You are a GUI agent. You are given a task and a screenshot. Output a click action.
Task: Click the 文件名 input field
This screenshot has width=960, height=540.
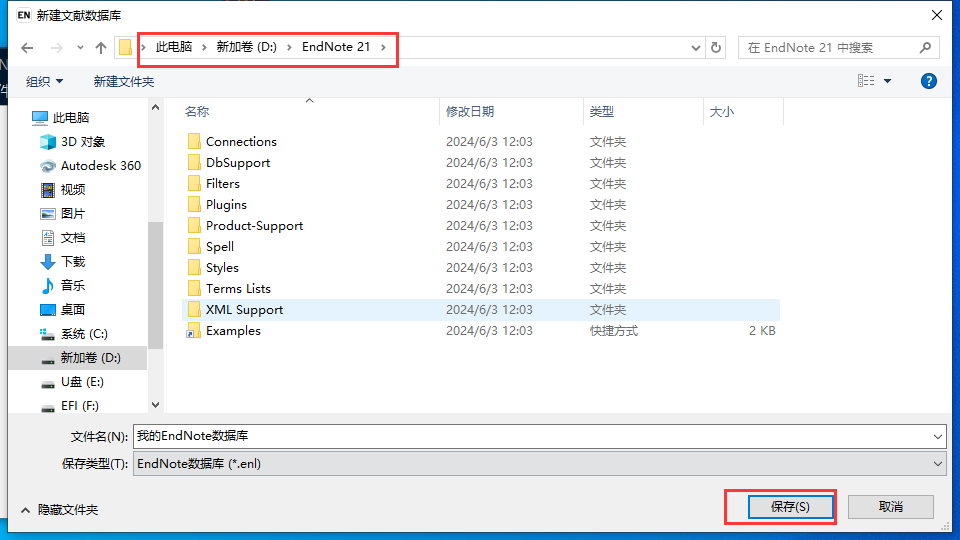[531, 436]
